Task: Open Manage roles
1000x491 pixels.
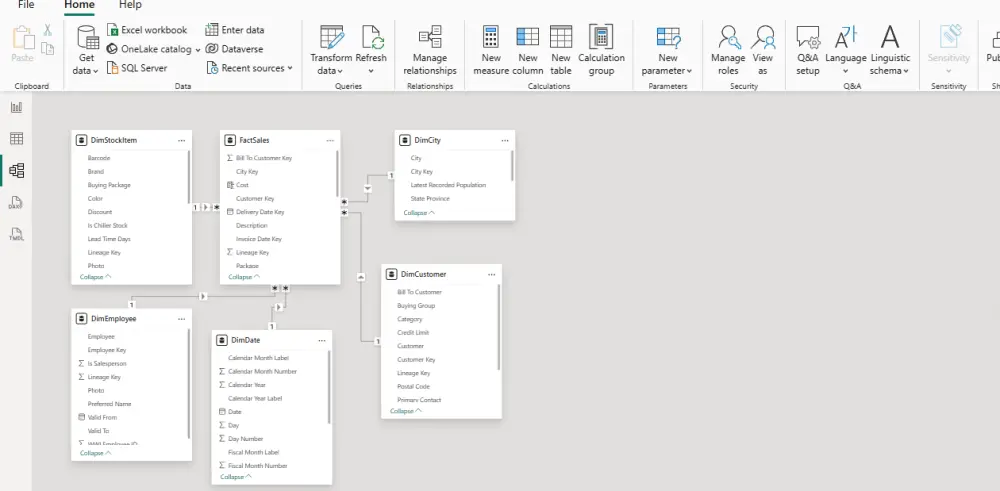Action: click(x=728, y=50)
